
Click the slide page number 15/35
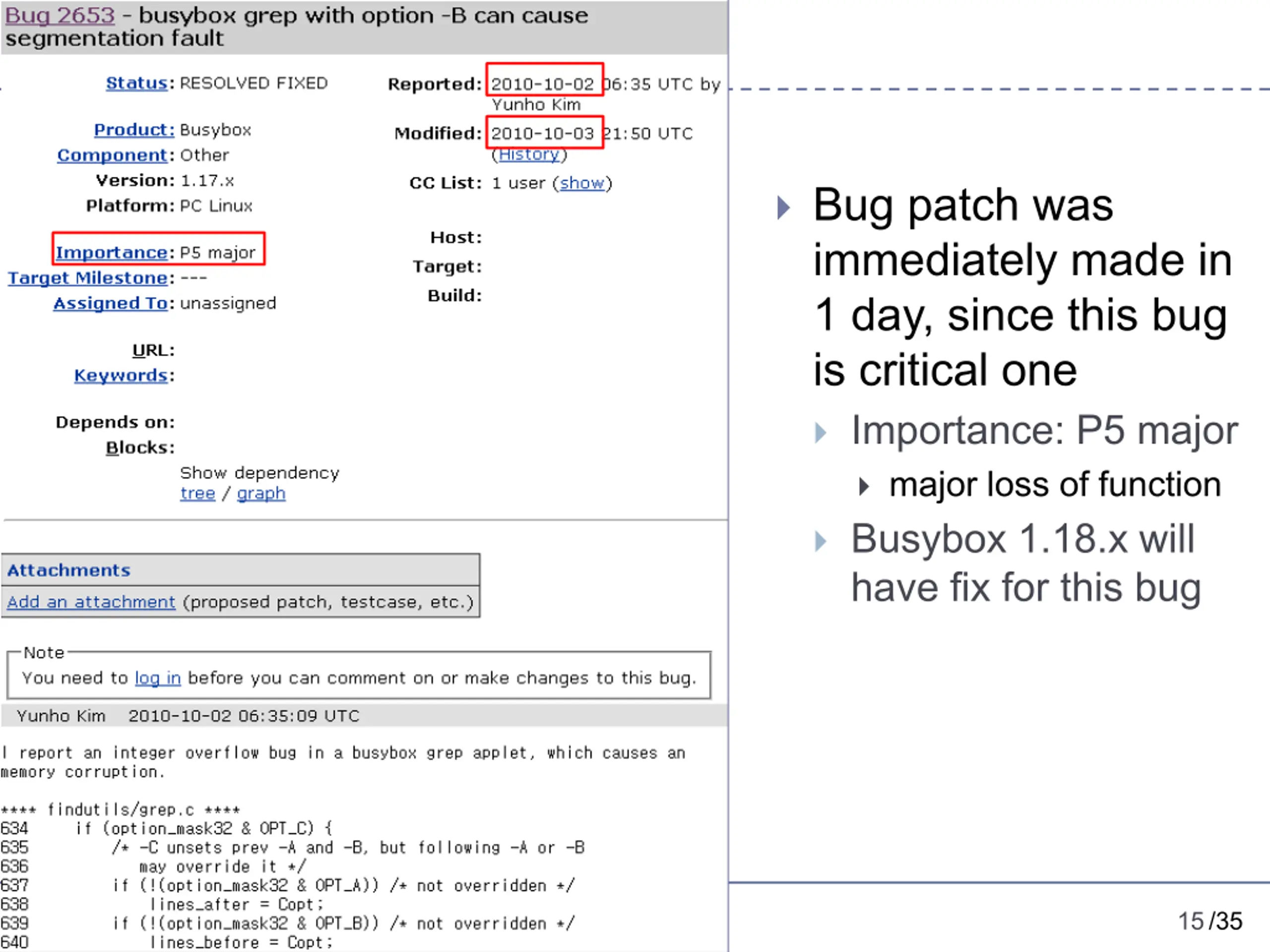(x=1209, y=921)
